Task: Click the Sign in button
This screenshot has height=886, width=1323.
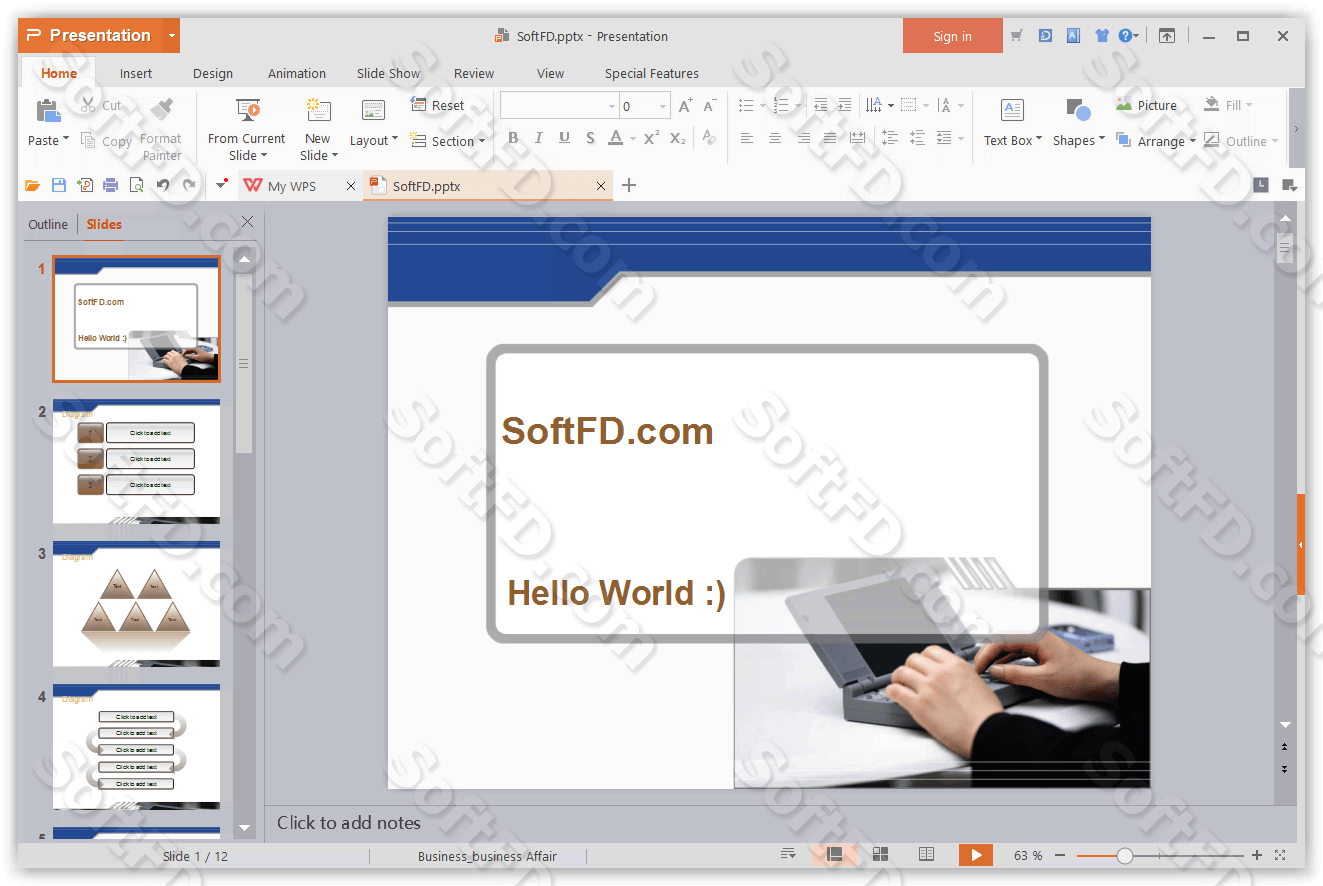Action: 952,36
